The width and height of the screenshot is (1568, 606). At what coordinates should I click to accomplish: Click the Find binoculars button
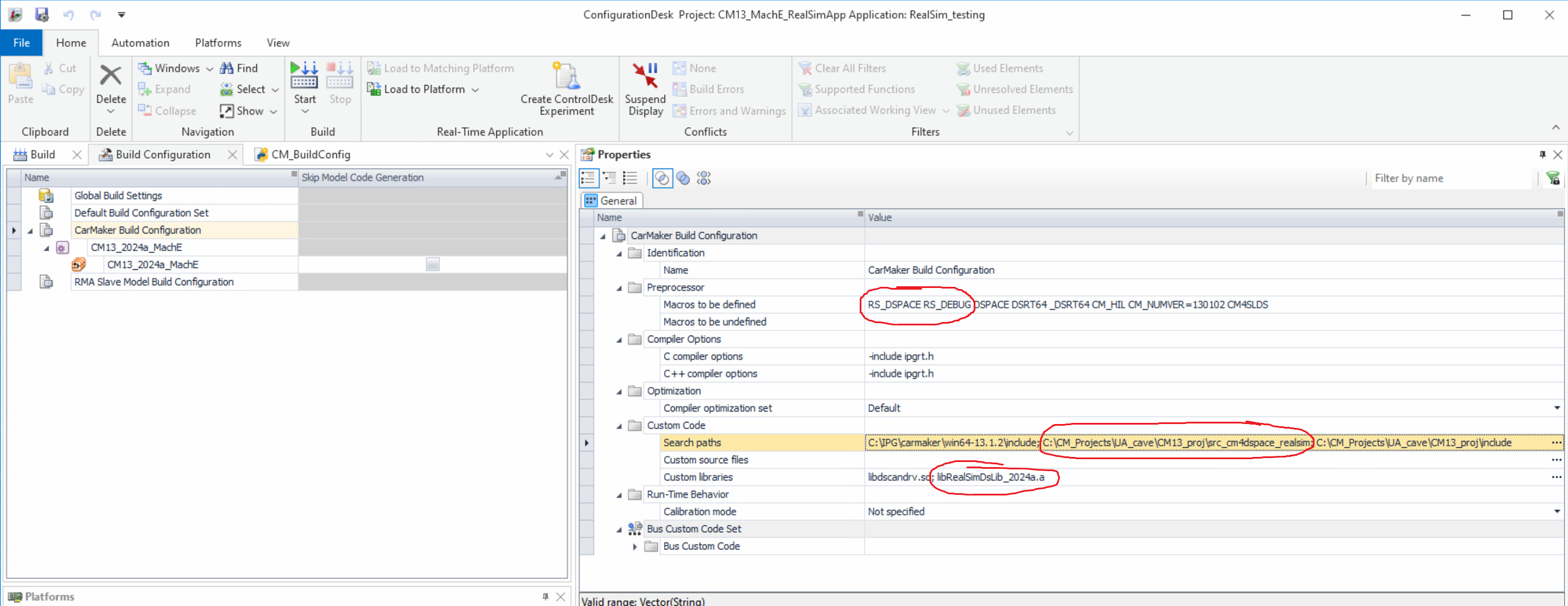click(239, 68)
